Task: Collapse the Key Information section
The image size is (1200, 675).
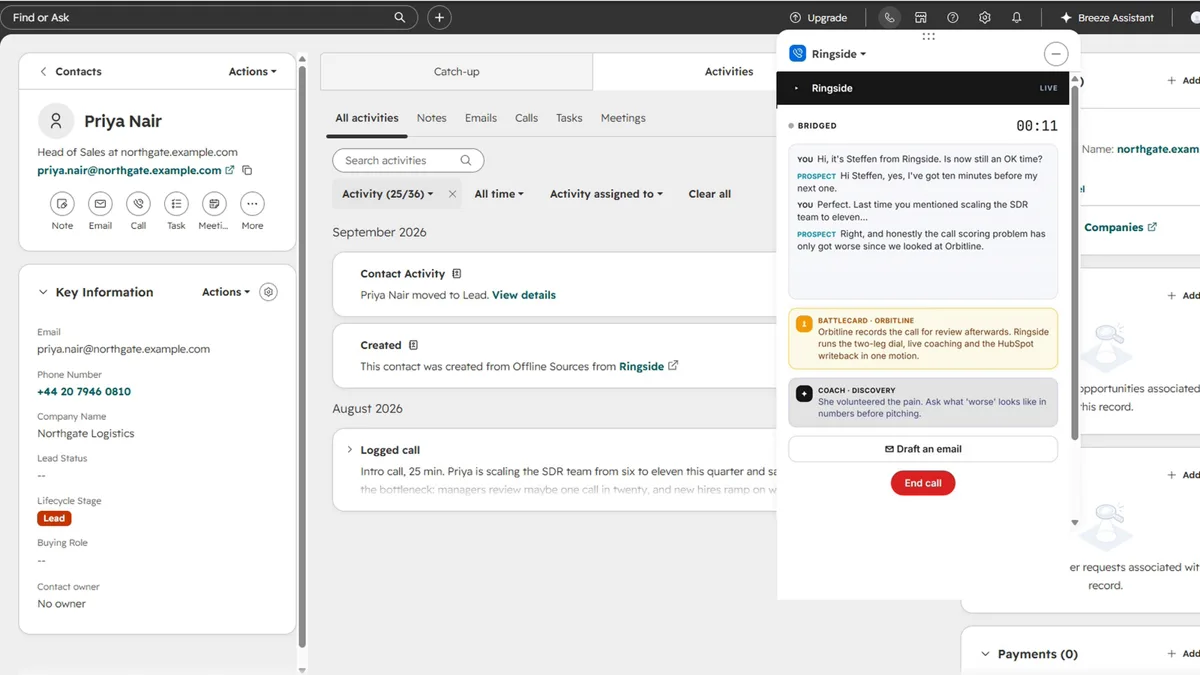Action: click(x=43, y=292)
